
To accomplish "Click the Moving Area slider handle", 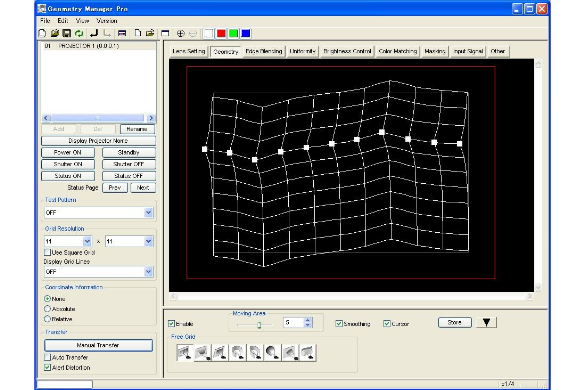I will [259, 325].
